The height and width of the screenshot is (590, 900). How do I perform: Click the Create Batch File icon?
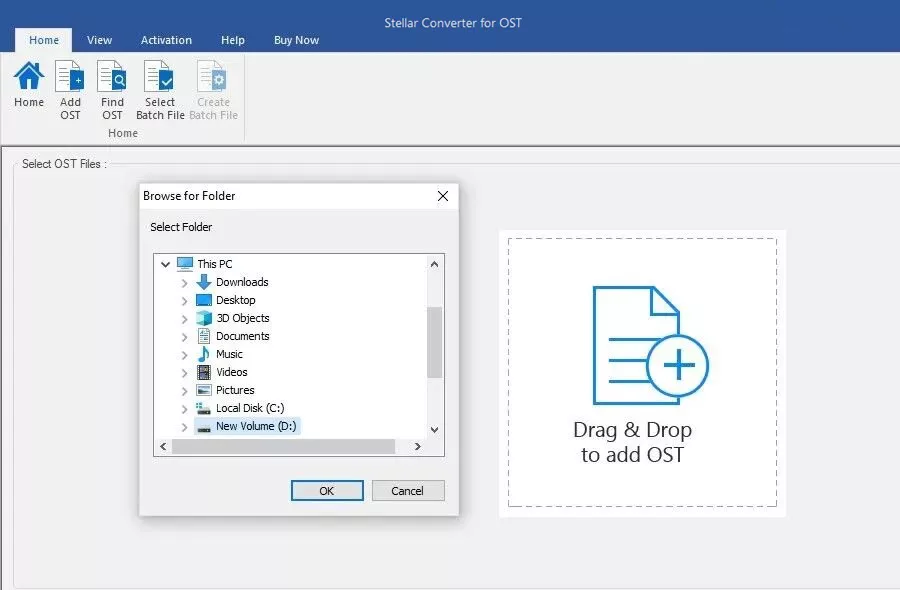[x=212, y=76]
